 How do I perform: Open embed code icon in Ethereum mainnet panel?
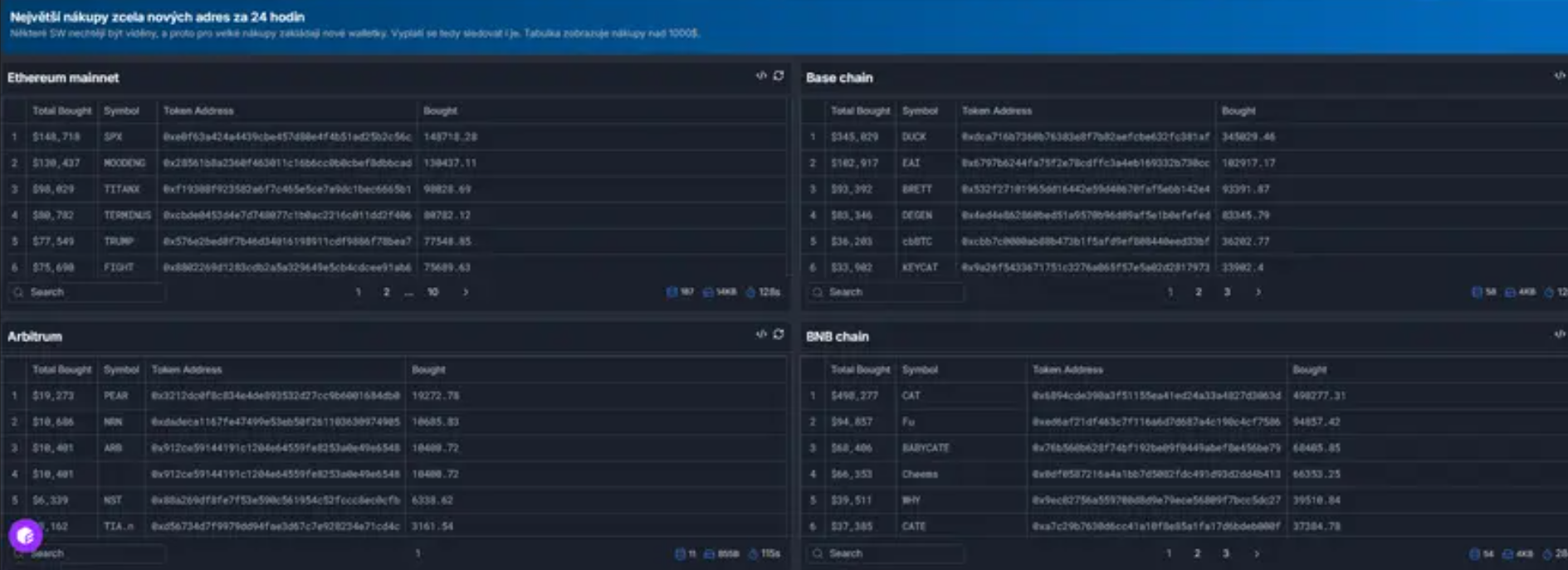point(760,76)
